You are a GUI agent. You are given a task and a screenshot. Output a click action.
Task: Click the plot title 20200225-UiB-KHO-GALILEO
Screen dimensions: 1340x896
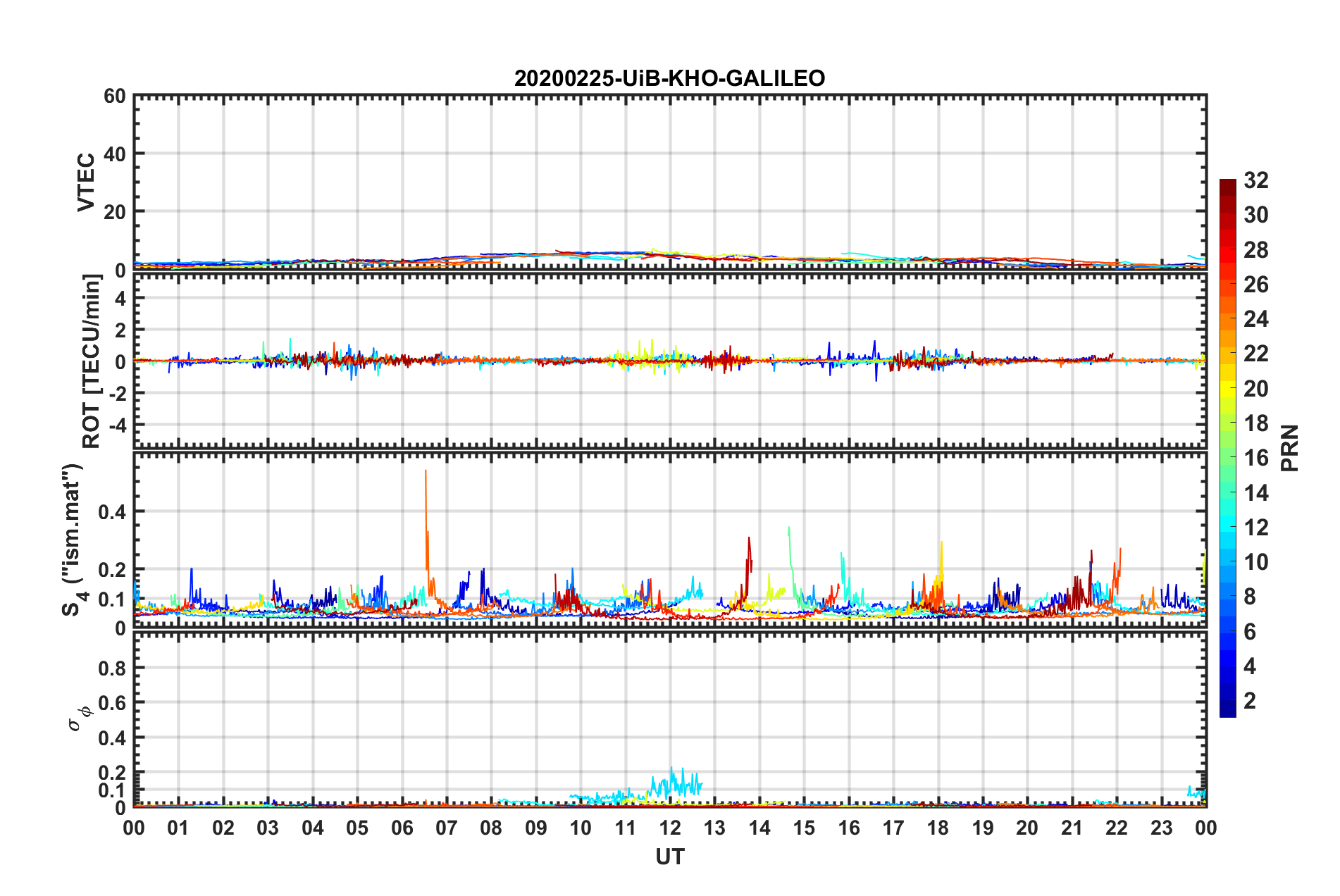coord(669,78)
